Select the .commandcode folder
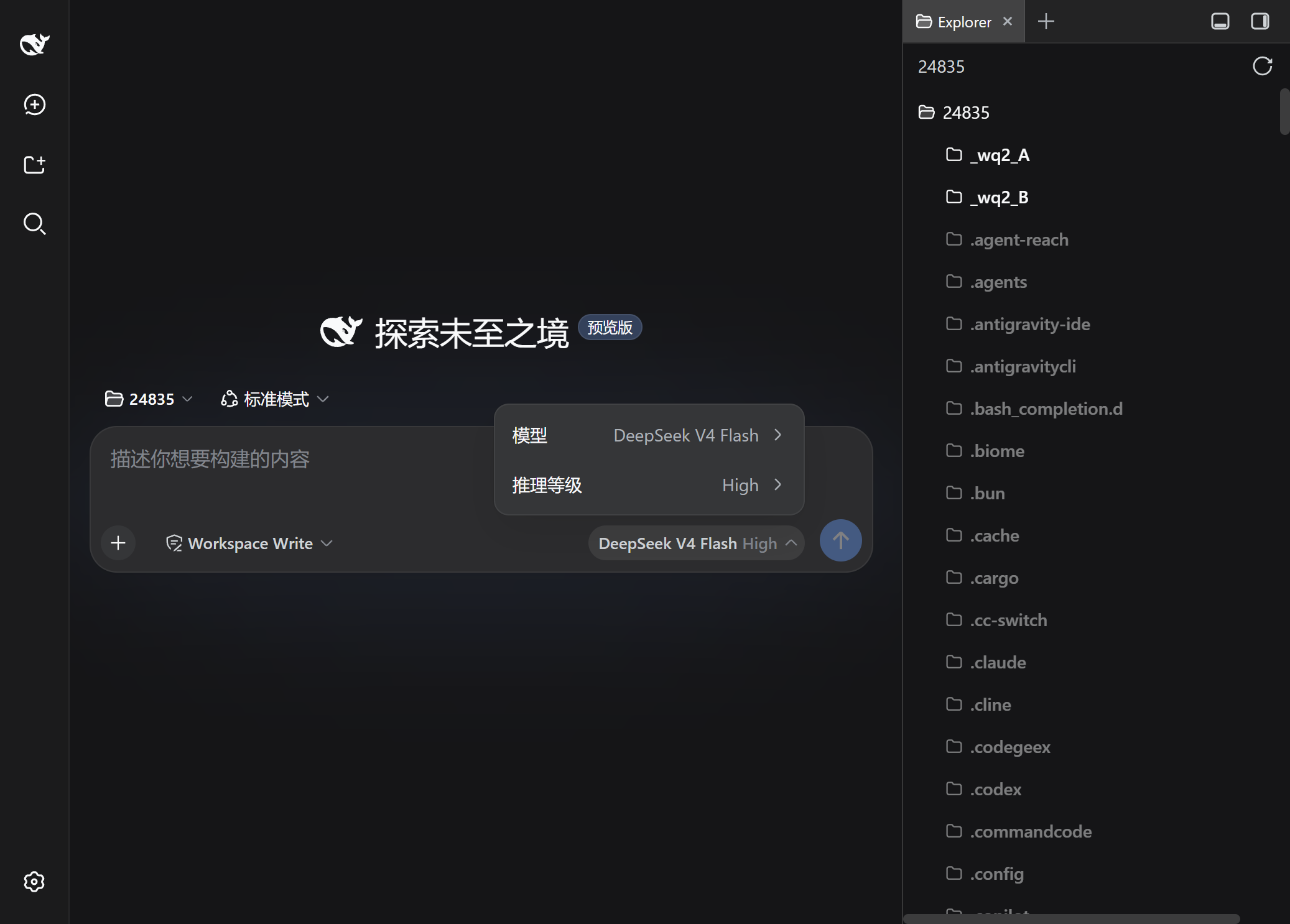 1019,831
